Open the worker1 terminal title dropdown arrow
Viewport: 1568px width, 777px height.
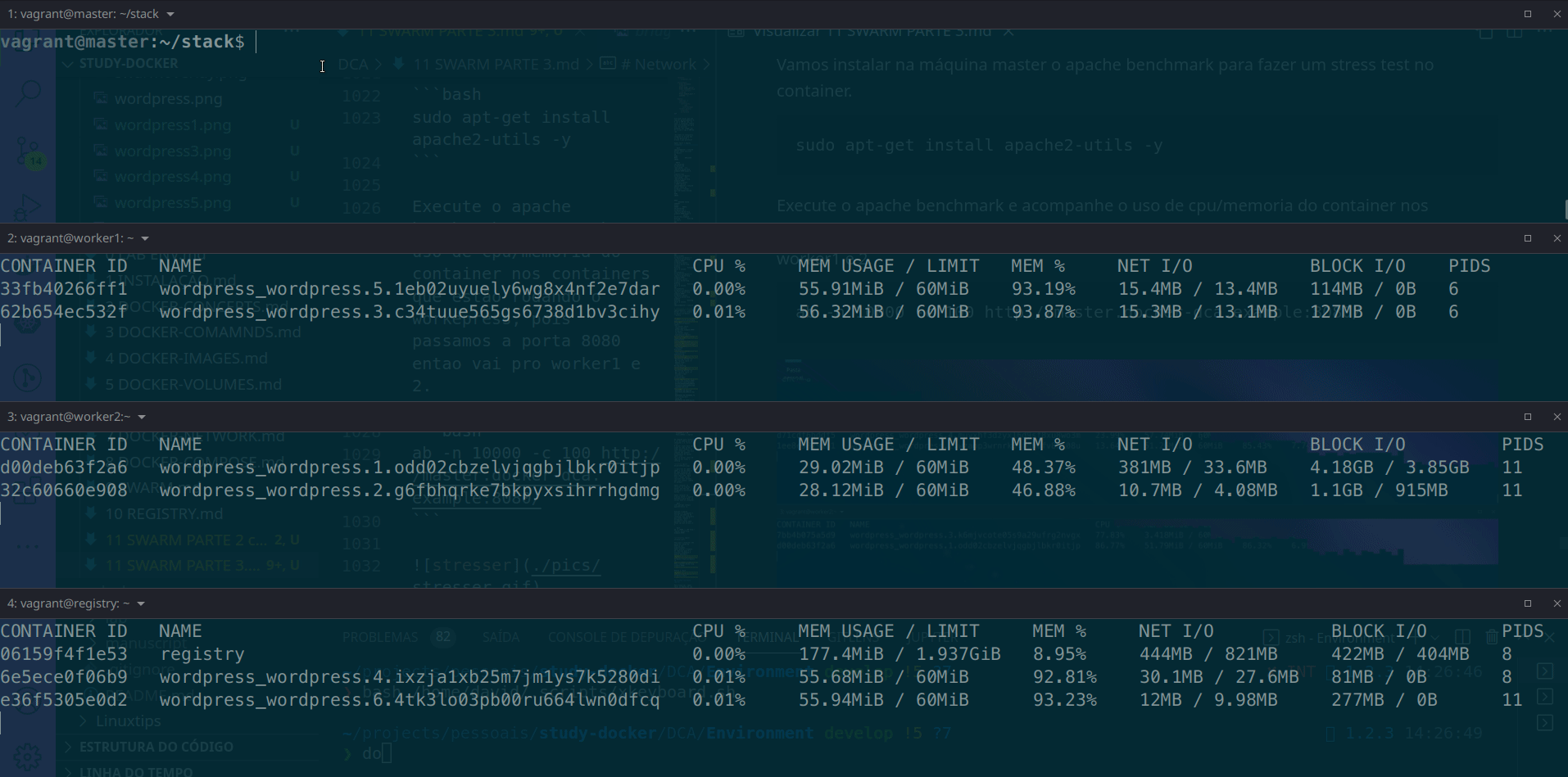(x=145, y=238)
